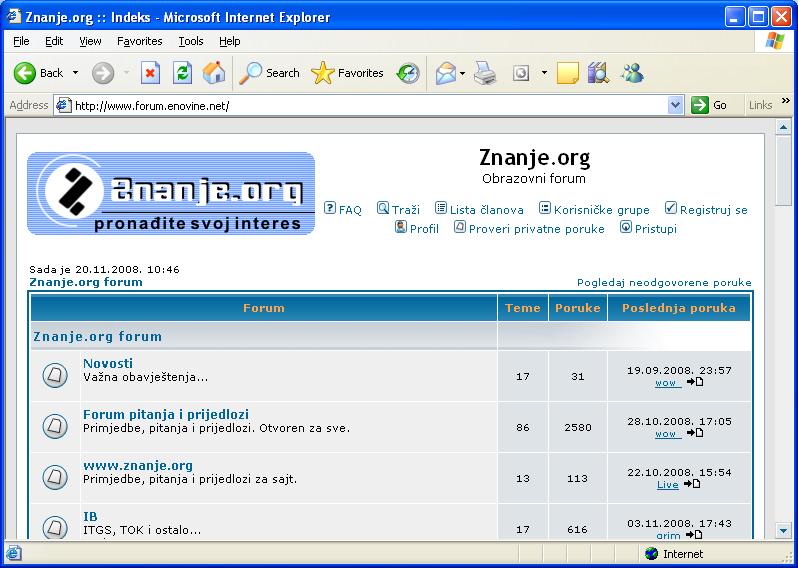View latest post icon in Novosti row
This screenshot has height=568, width=798.
click(x=695, y=382)
